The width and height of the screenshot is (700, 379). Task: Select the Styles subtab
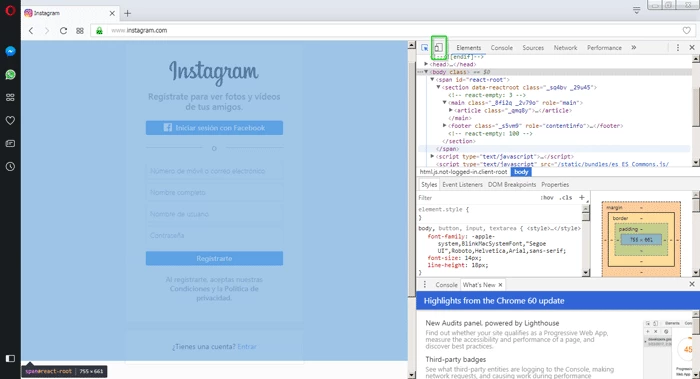pyautogui.click(x=429, y=184)
